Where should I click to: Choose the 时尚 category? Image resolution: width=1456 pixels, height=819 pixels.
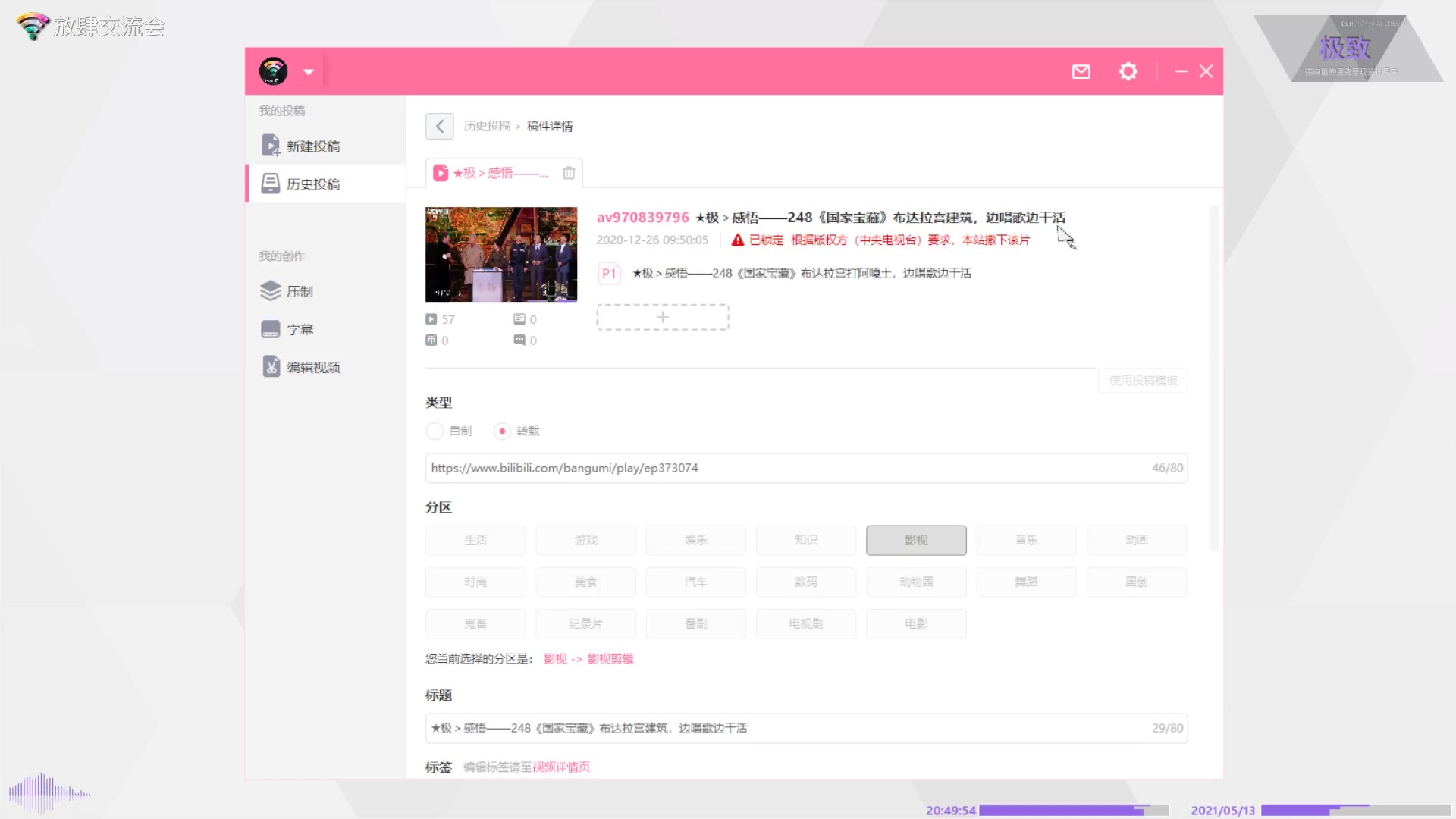(x=475, y=582)
